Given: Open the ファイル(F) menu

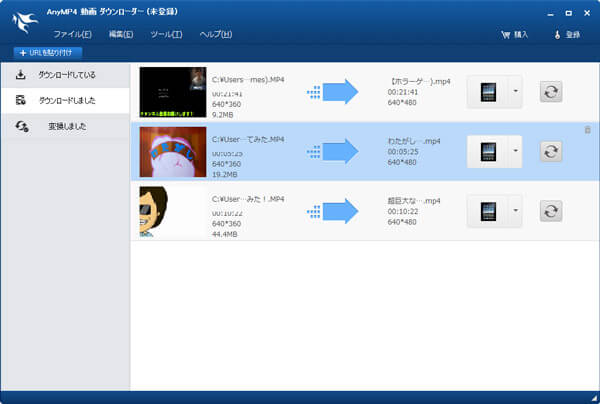Looking at the screenshot, I should (x=72, y=35).
